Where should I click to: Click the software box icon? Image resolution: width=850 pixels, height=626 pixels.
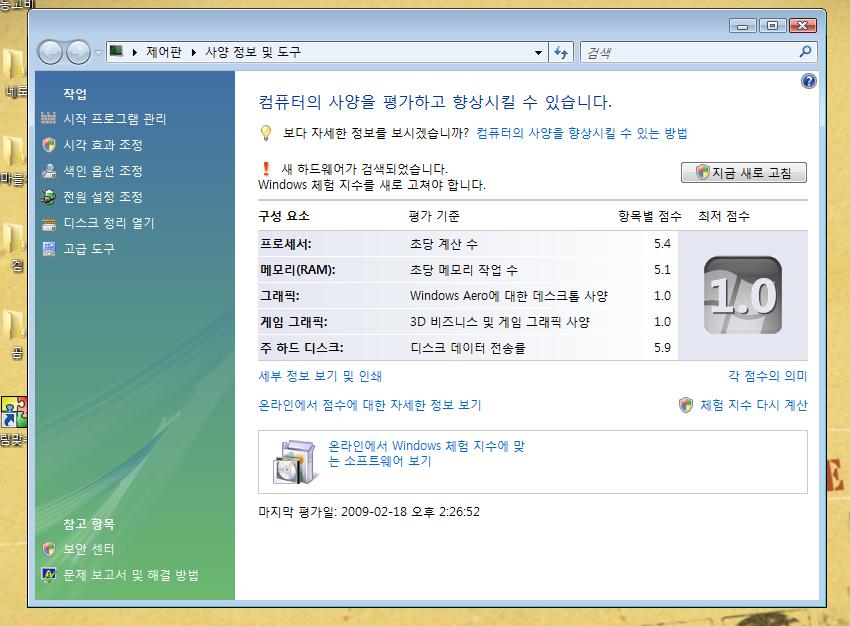coord(294,462)
